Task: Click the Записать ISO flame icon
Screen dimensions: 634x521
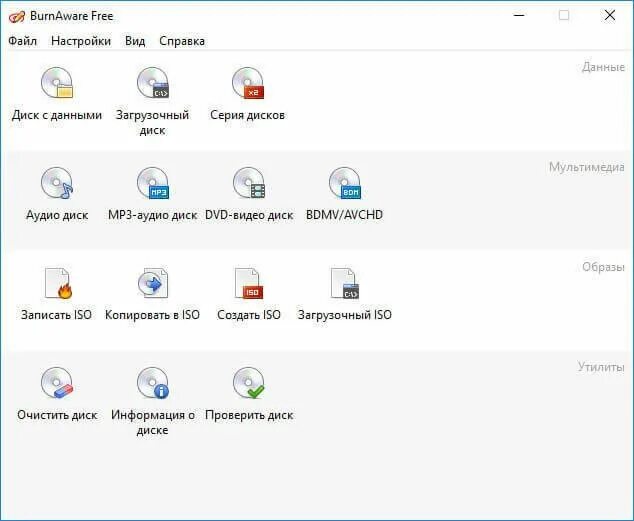Action: pos(58,283)
